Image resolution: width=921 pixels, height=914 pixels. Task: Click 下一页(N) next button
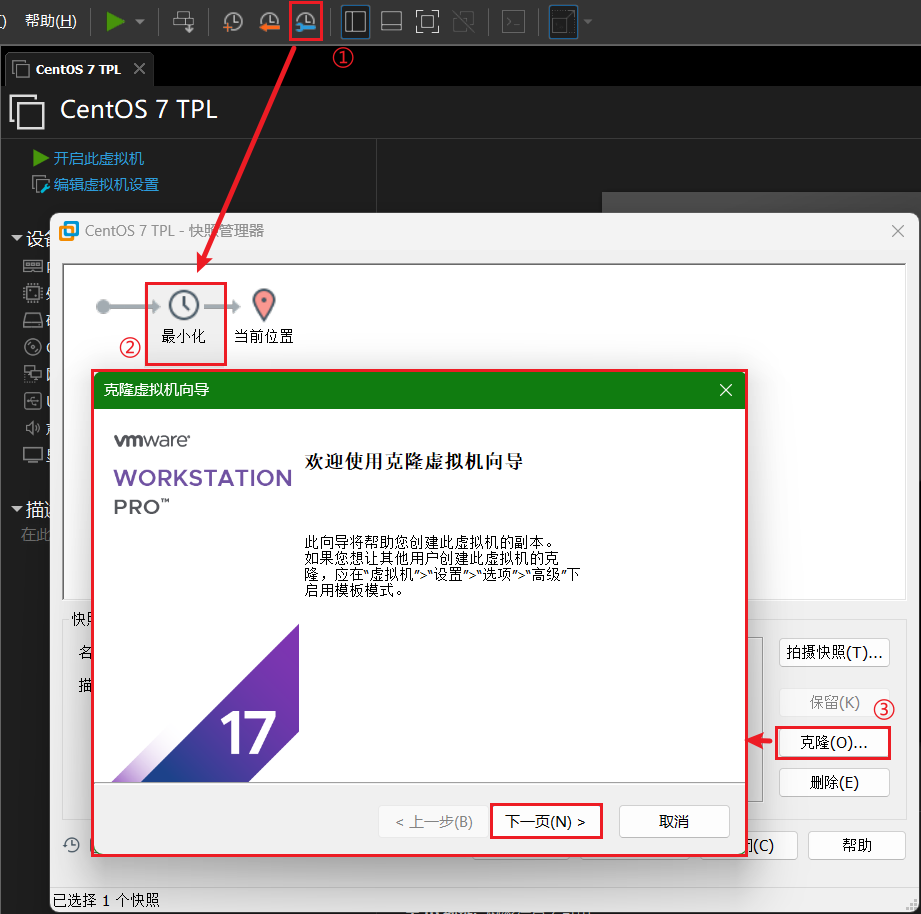546,821
